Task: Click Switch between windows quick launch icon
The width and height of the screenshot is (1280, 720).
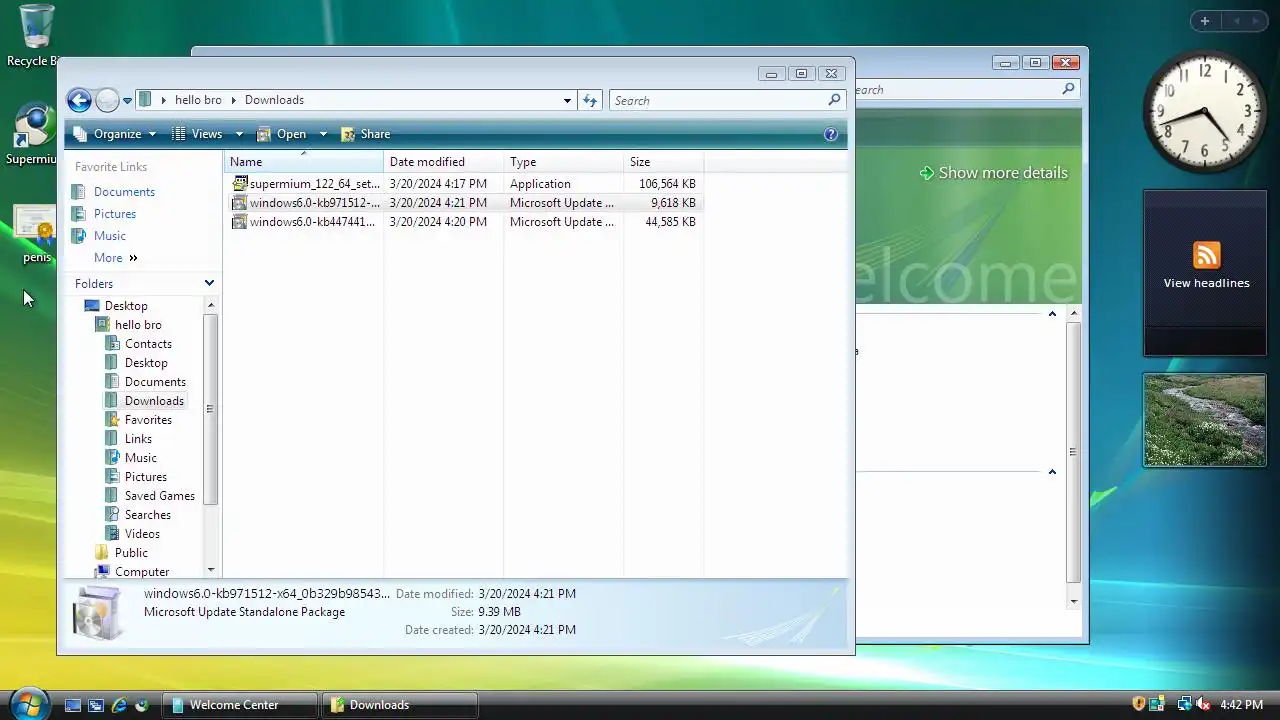Action: [96, 705]
